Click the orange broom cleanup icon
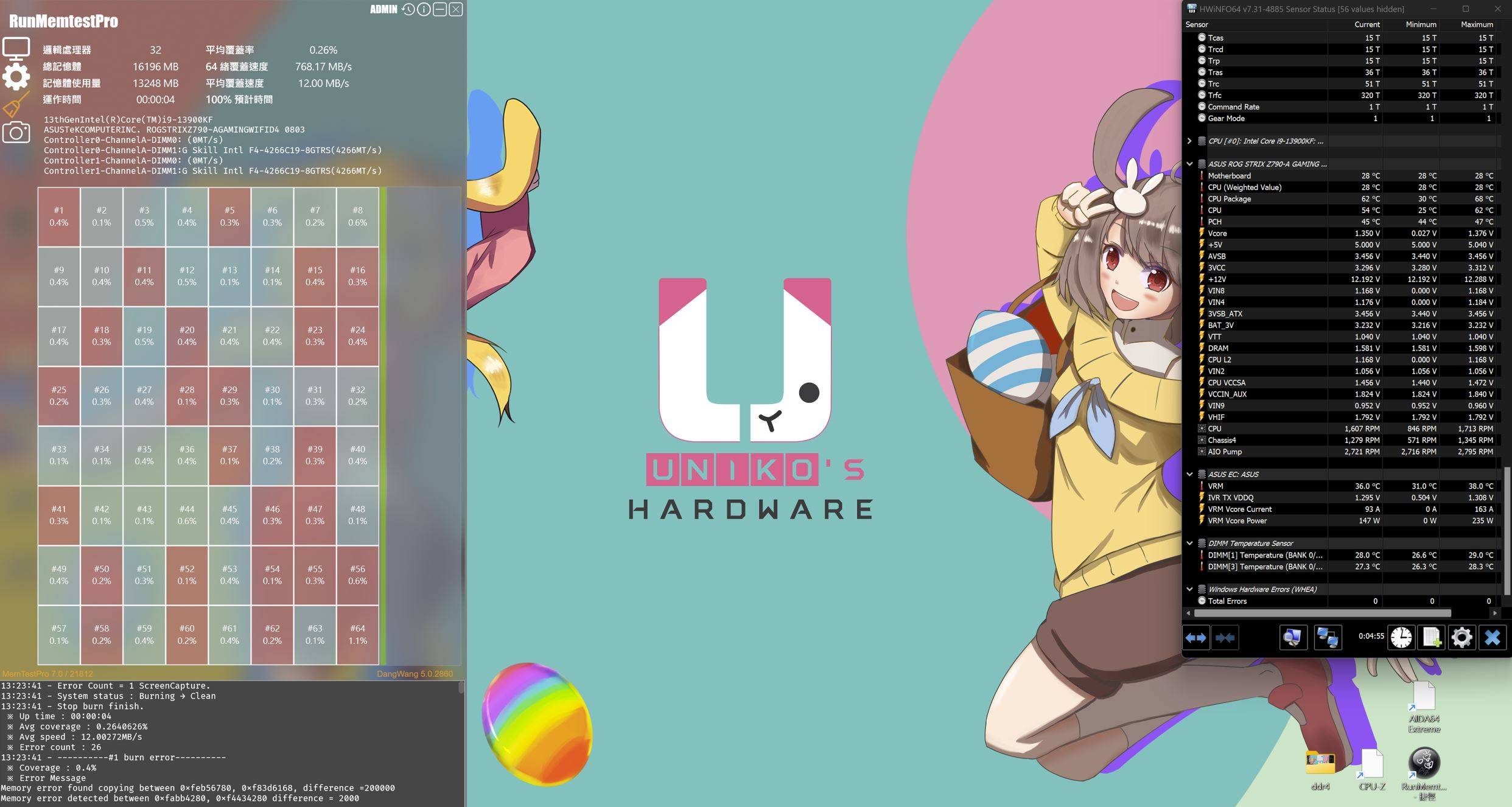The height and width of the screenshot is (807, 1512). 16,104
